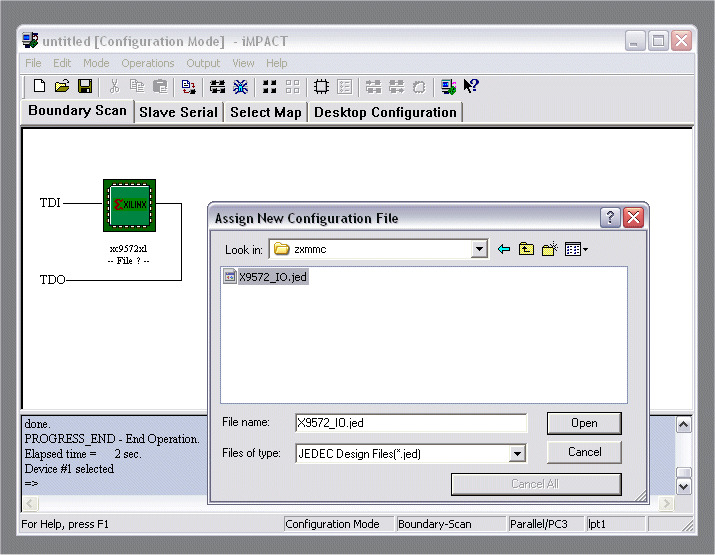Click the dialog's question mark help button
The image size is (715, 555).
click(x=610, y=218)
